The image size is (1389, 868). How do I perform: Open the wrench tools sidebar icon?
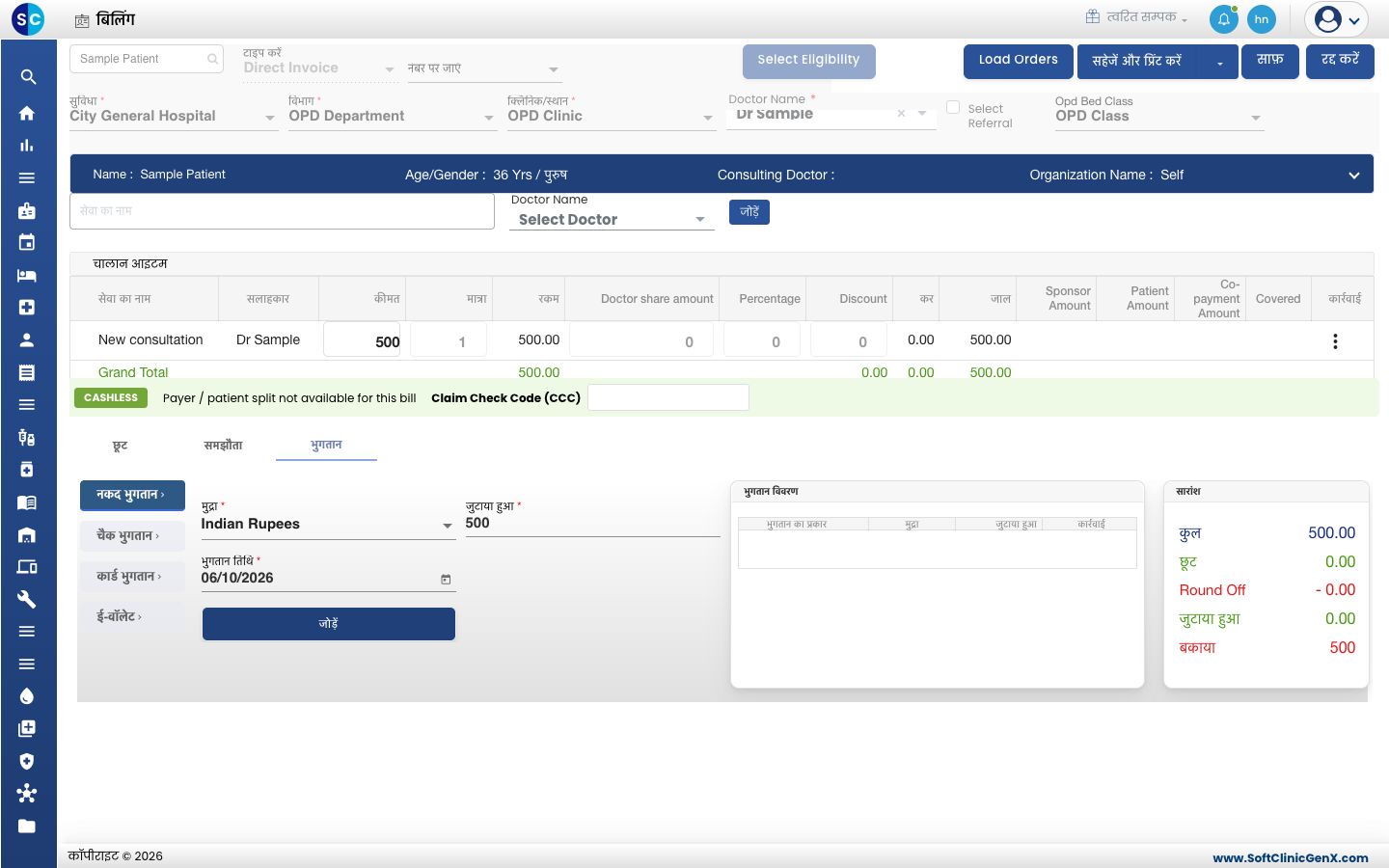(27, 599)
